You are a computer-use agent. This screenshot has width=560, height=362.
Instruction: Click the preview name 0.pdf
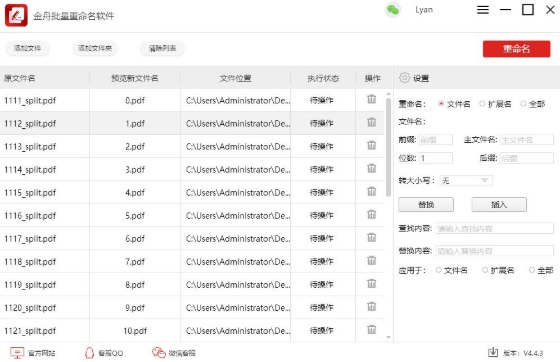pos(135,100)
